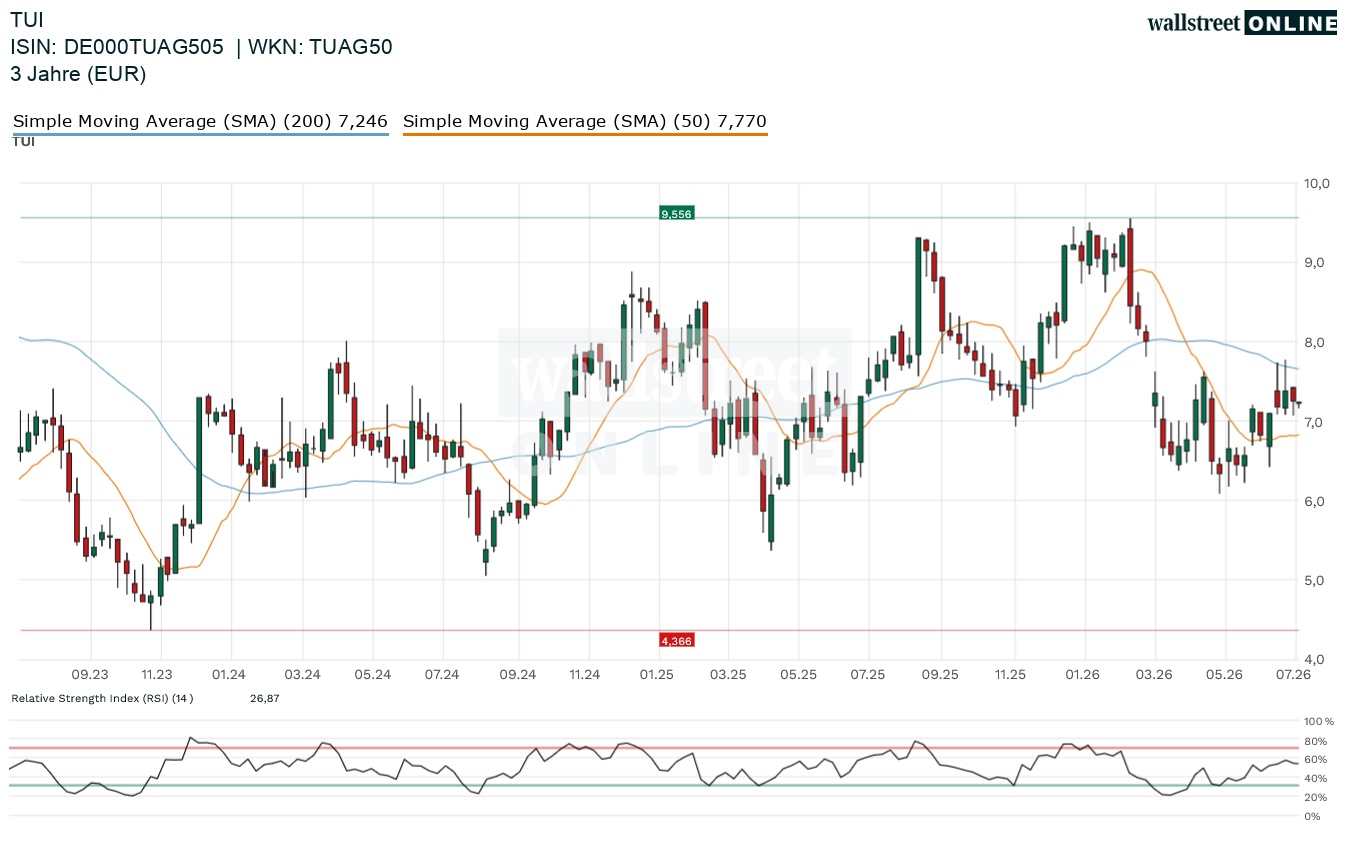The width and height of the screenshot is (1349, 843).
Task: Click the 20% RSI axis label
Action: click(x=1315, y=797)
